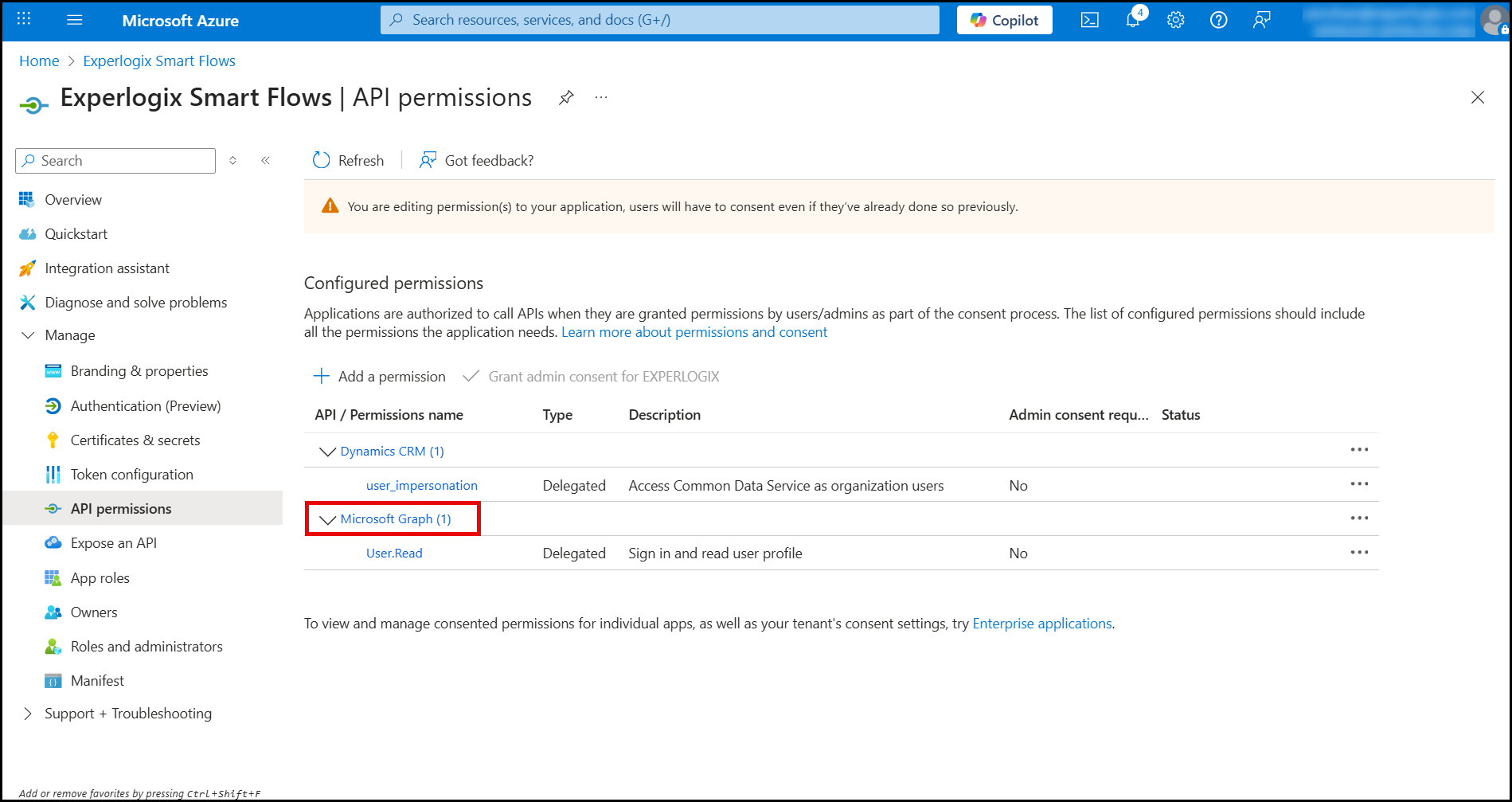Click the Overview icon in sidebar
Image resolution: width=1512 pixels, height=802 pixels.
click(27, 199)
